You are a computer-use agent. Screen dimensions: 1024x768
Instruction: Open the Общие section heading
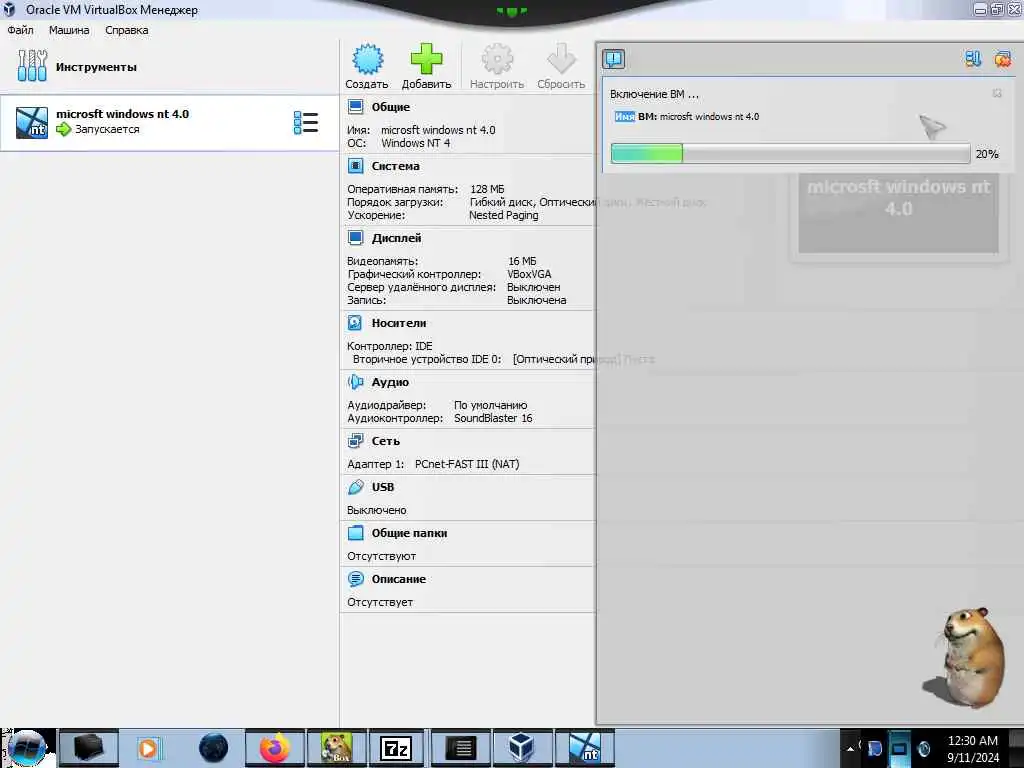click(391, 107)
